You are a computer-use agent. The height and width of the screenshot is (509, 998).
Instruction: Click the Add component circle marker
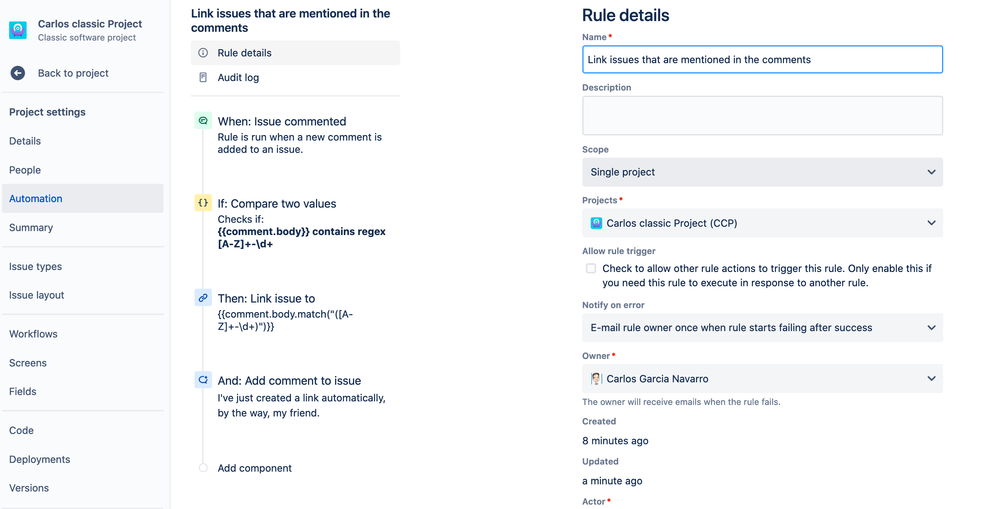point(203,468)
